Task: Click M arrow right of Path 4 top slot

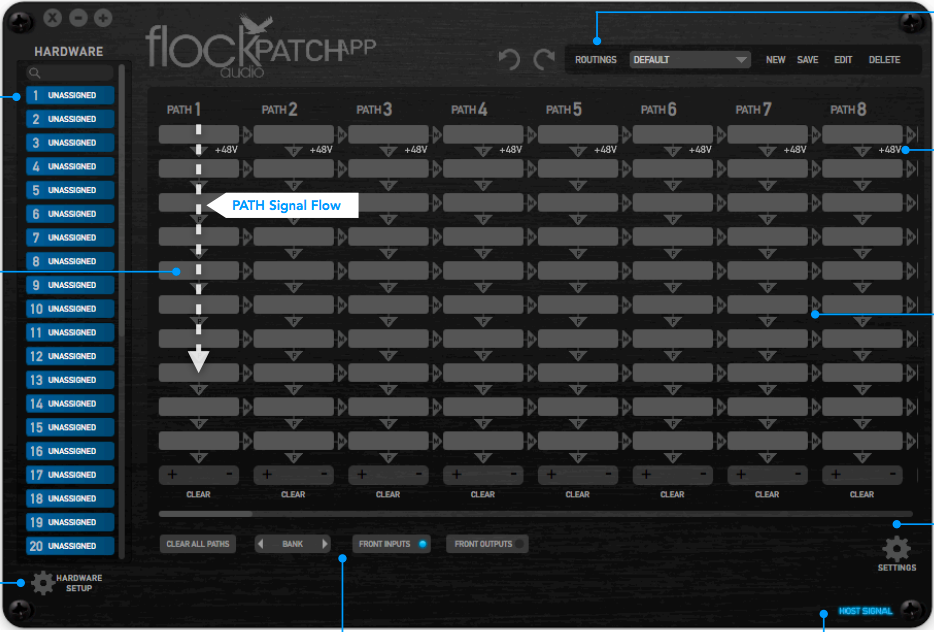Action: pos(531,135)
